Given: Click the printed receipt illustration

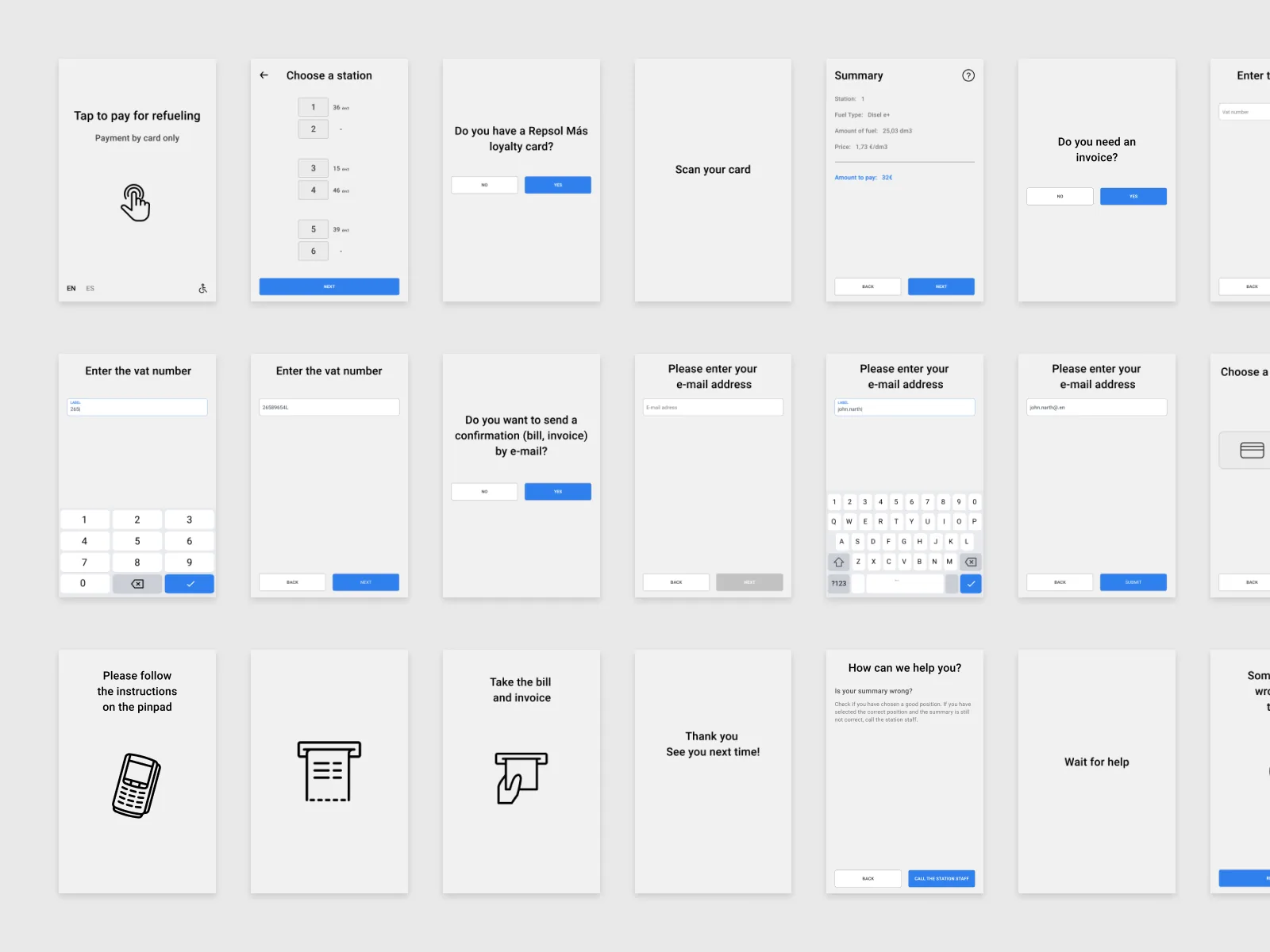Looking at the screenshot, I should [329, 771].
